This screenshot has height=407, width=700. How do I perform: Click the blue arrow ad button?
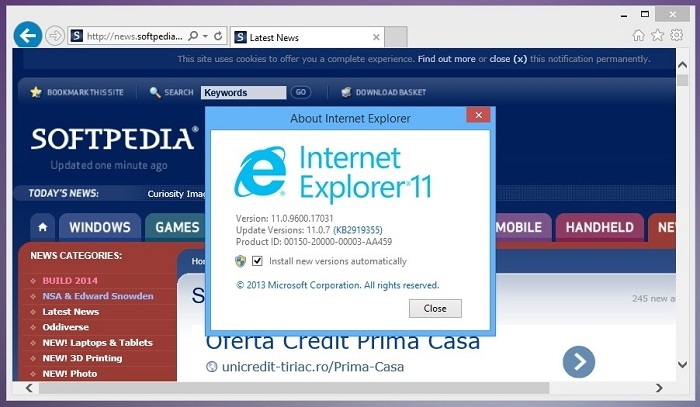(578, 361)
